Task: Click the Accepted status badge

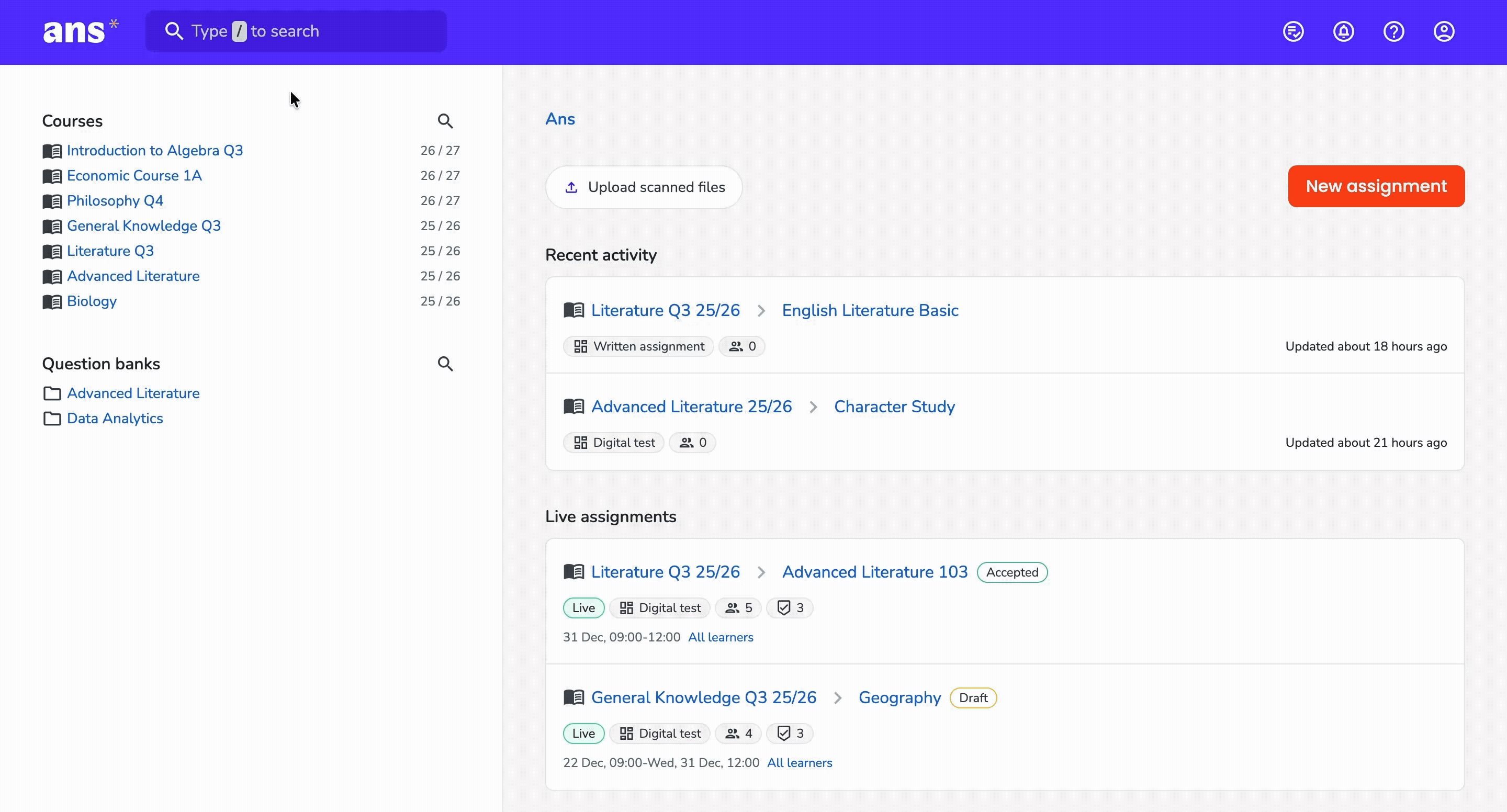Action: point(1012,572)
